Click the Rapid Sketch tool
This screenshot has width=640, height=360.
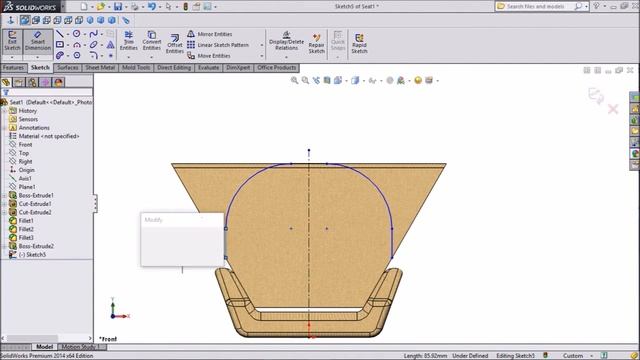359,44
